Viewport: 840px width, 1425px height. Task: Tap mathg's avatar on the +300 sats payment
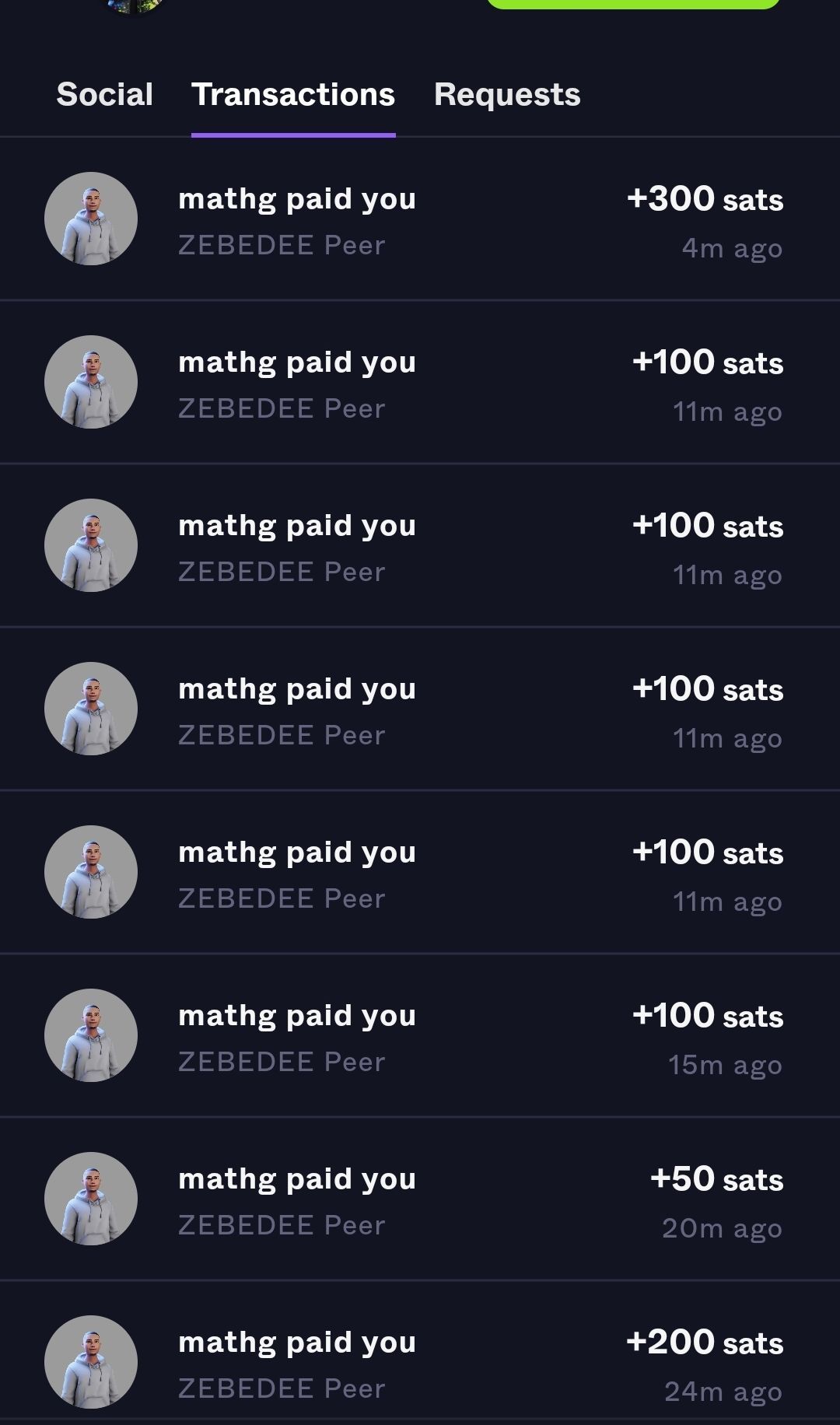click(91, 219)
